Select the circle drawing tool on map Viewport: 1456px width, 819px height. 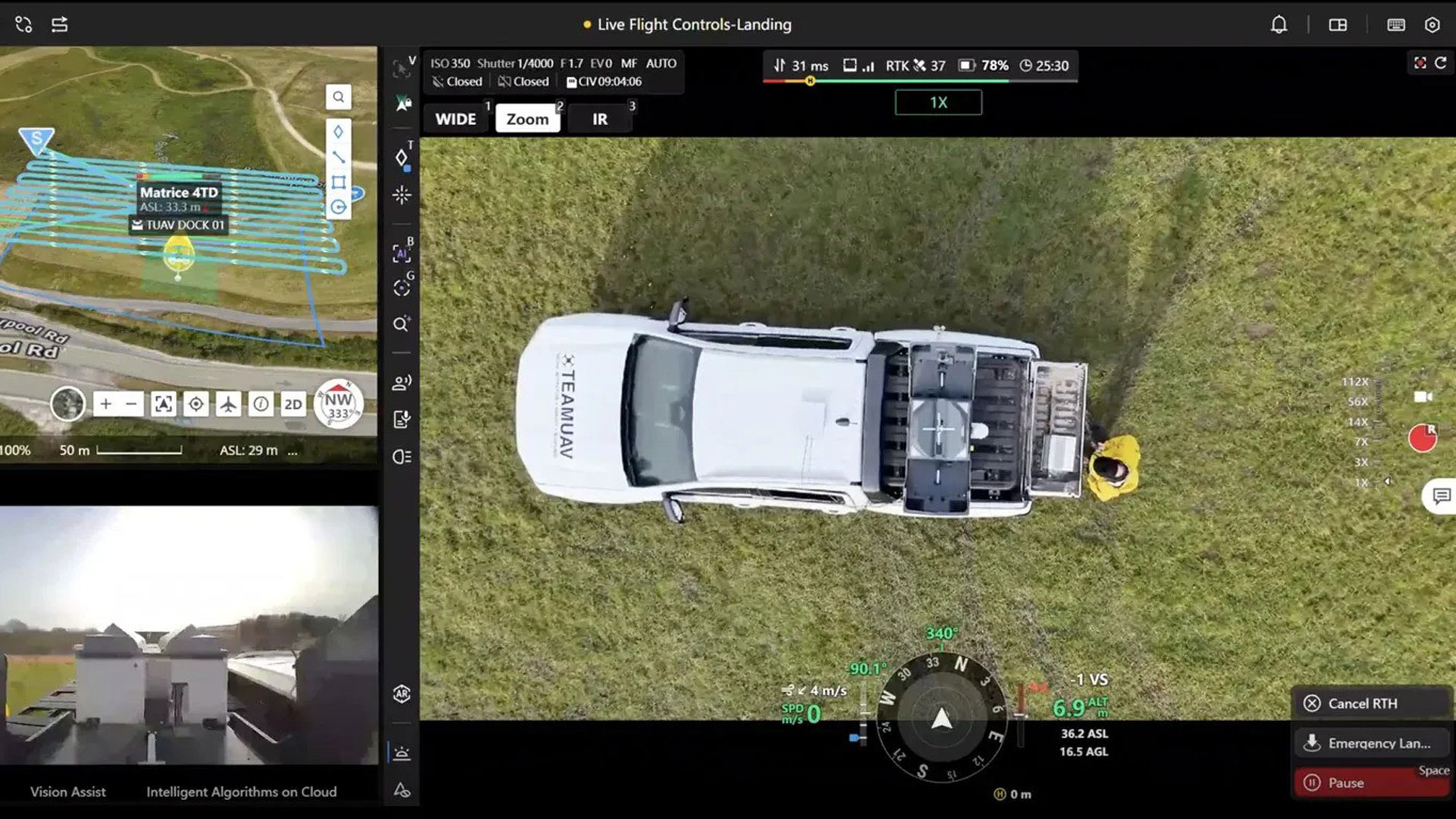338,207
